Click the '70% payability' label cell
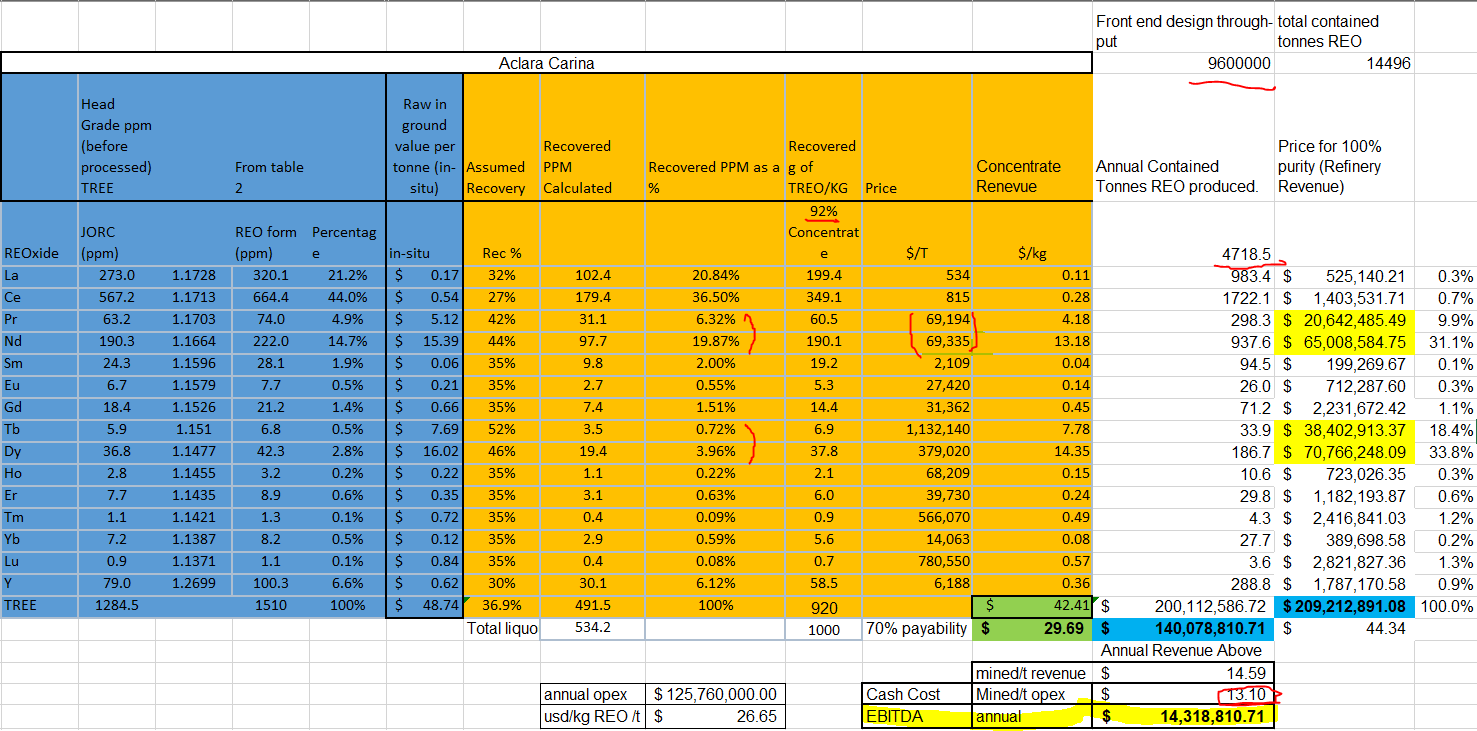The height and width of the screenshot is (731, 1477). [917, 628]
